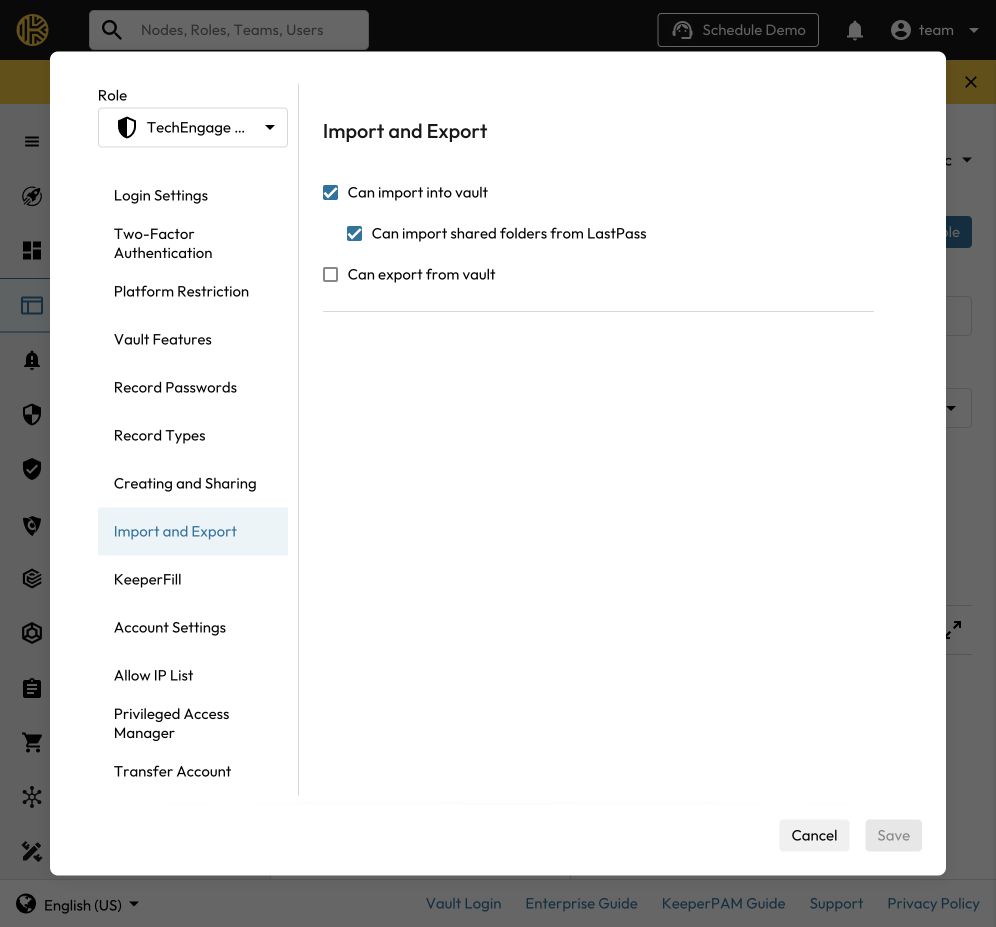
Task: Click the Save button
Action: click(x=893, y=836)
